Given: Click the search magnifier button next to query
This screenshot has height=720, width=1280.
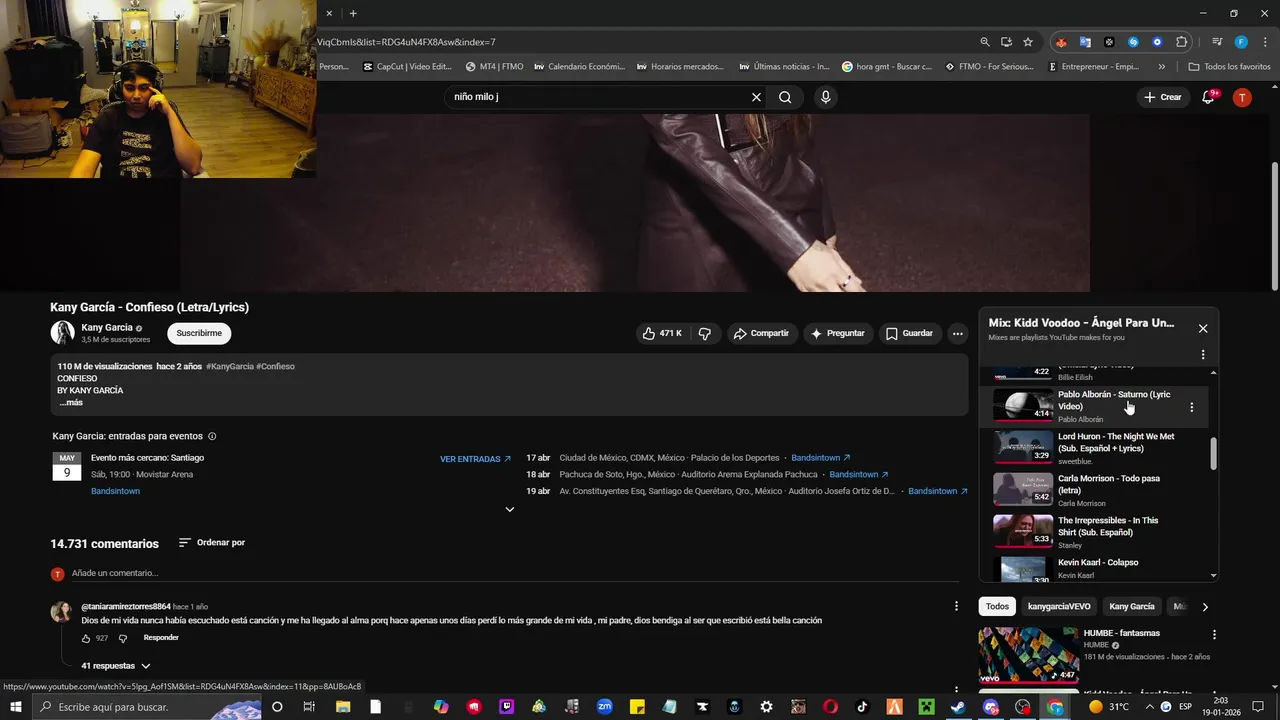Looking at the screenshot, I should click(785, 97).
